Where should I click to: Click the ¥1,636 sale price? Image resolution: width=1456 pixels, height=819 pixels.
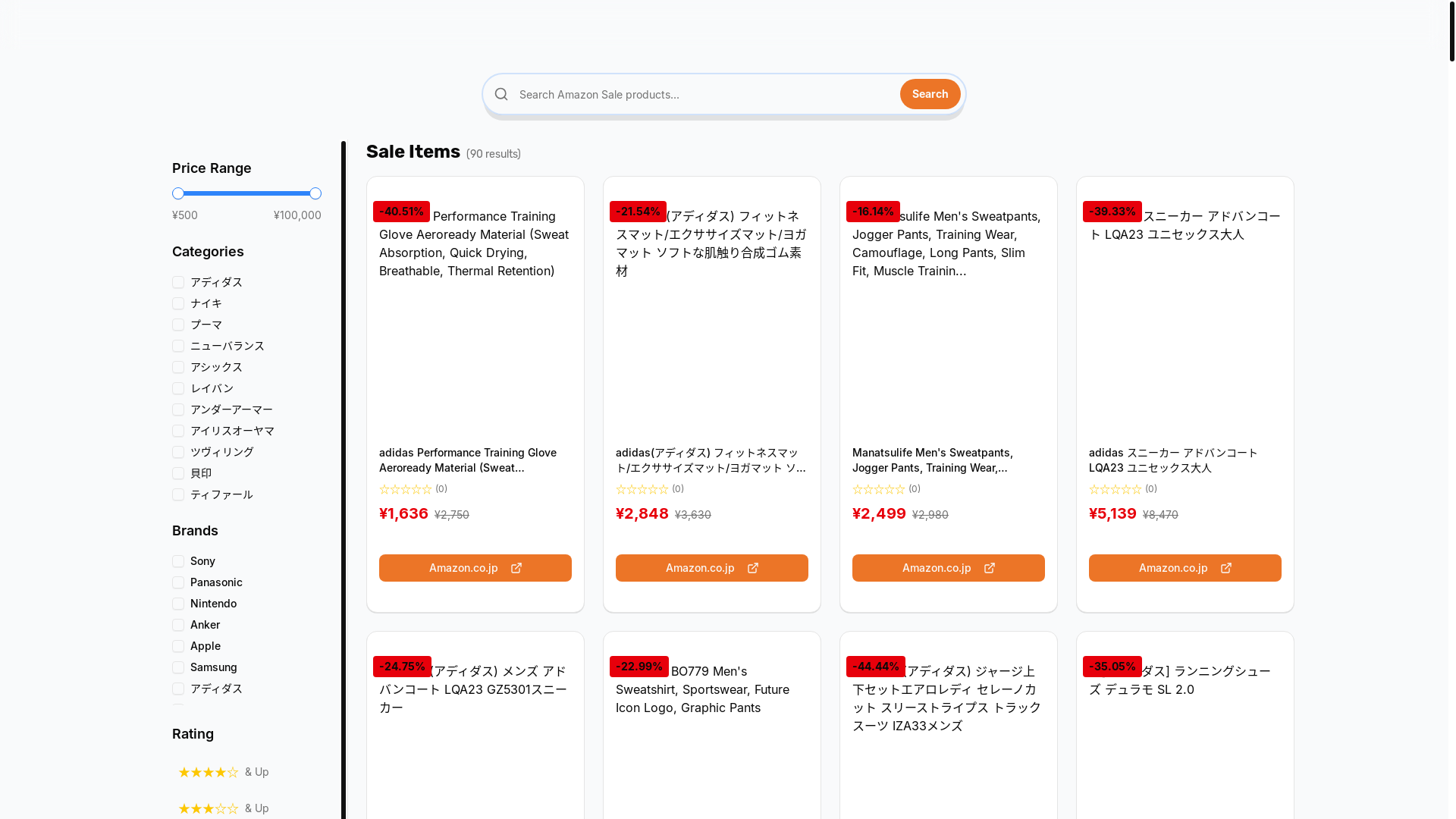click(x=403, y=513)
